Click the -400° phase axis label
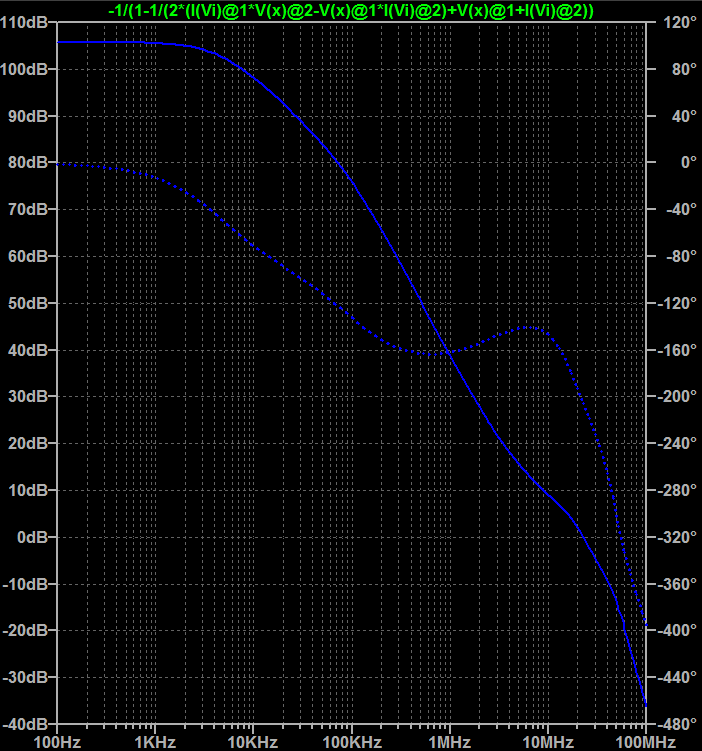702x751 pixels. [x=677, y=630]
